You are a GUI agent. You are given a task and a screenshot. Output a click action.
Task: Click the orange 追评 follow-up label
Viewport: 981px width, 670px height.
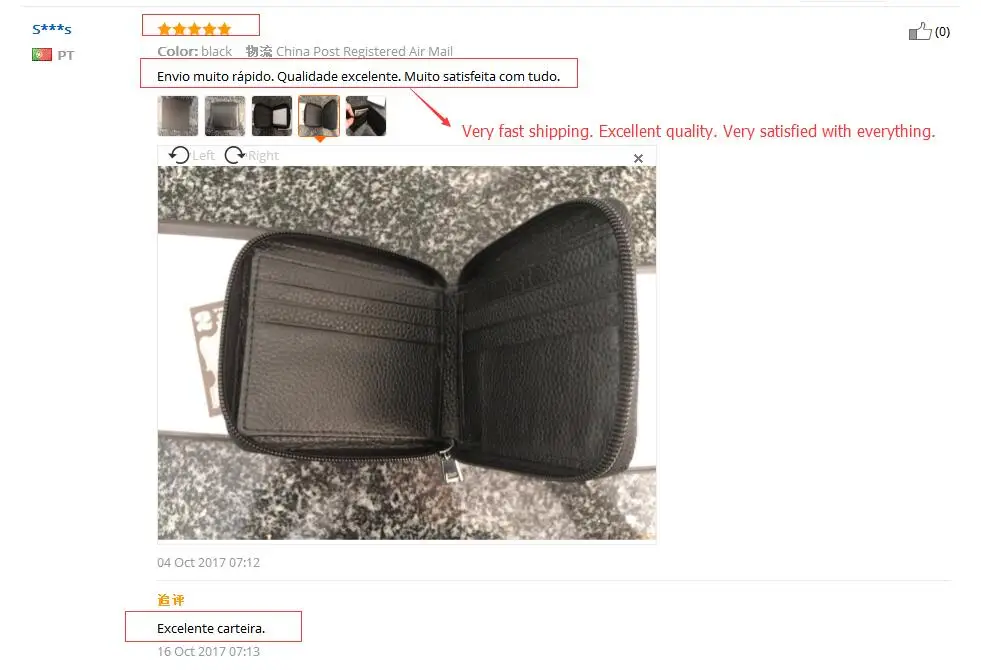pos(171,600)
